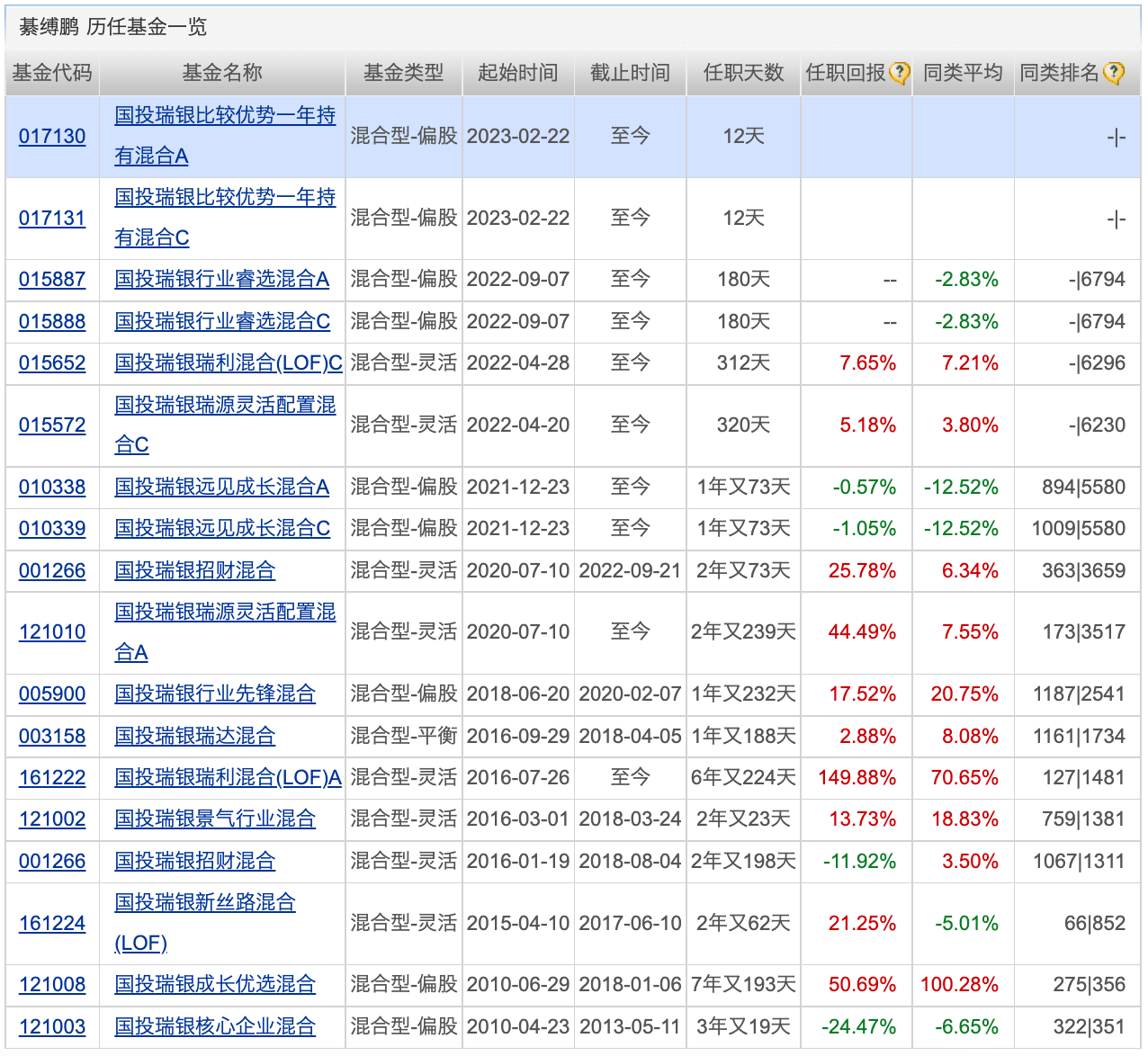Select the 100.28% peer average value
Screen dimensions: 1148x1056
pos(959,985)
